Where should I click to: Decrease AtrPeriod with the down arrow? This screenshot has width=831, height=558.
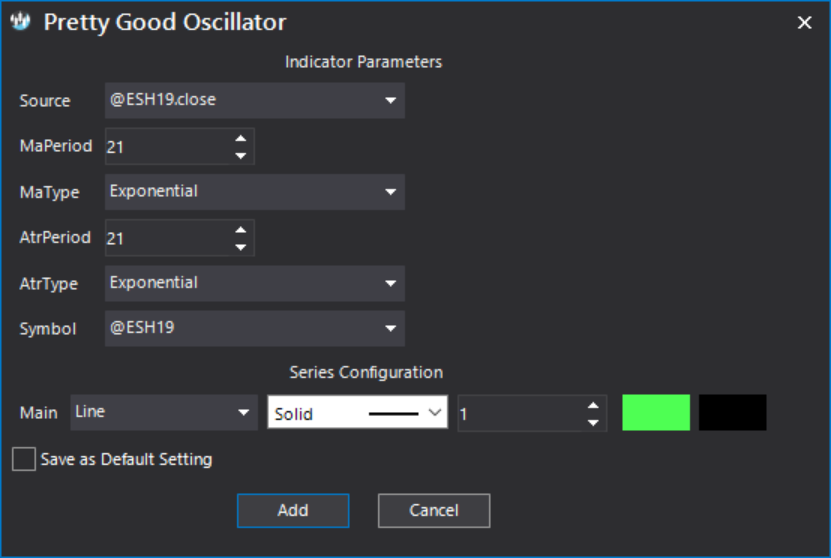coord(241,247)
